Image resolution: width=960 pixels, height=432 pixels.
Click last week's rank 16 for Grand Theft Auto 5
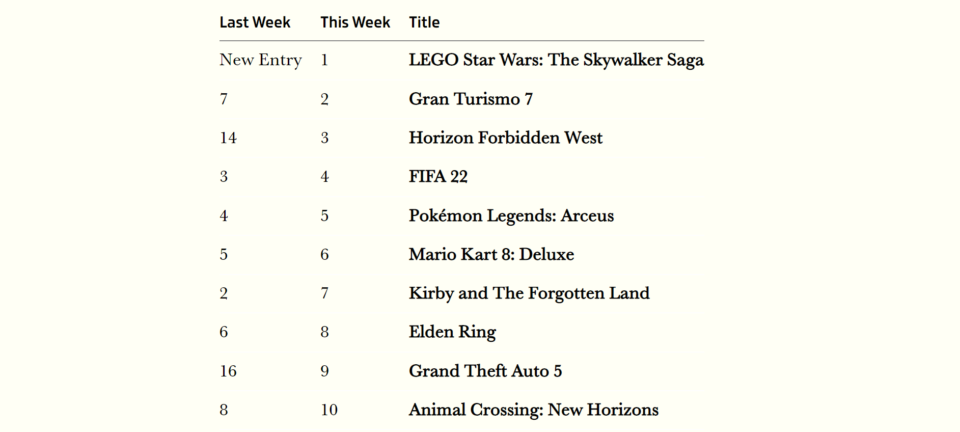(x=228, y=371)
